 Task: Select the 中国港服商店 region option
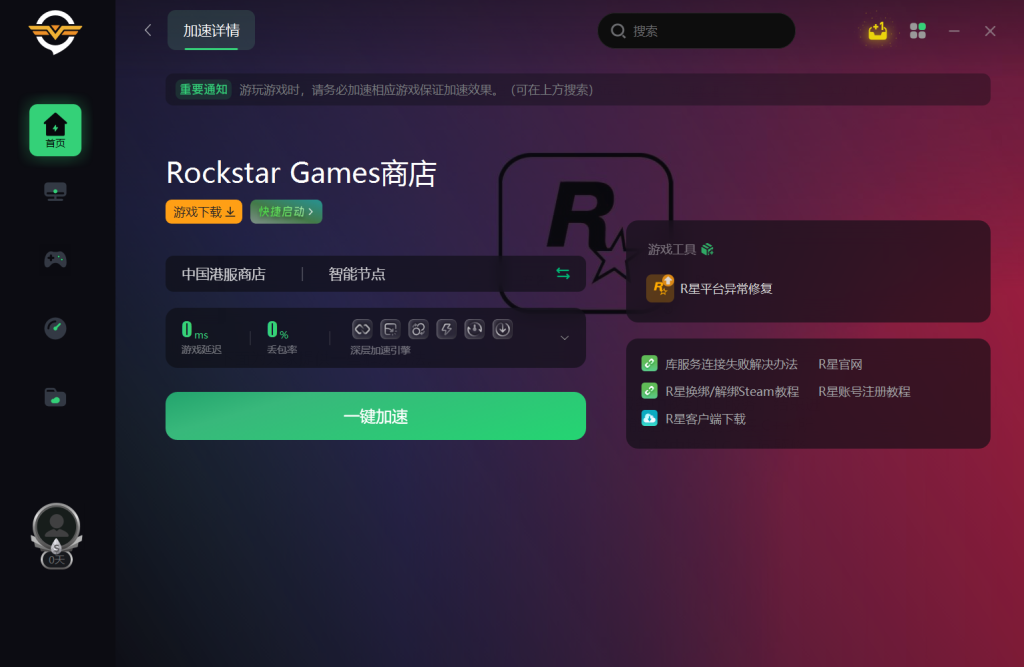[223, 274]
